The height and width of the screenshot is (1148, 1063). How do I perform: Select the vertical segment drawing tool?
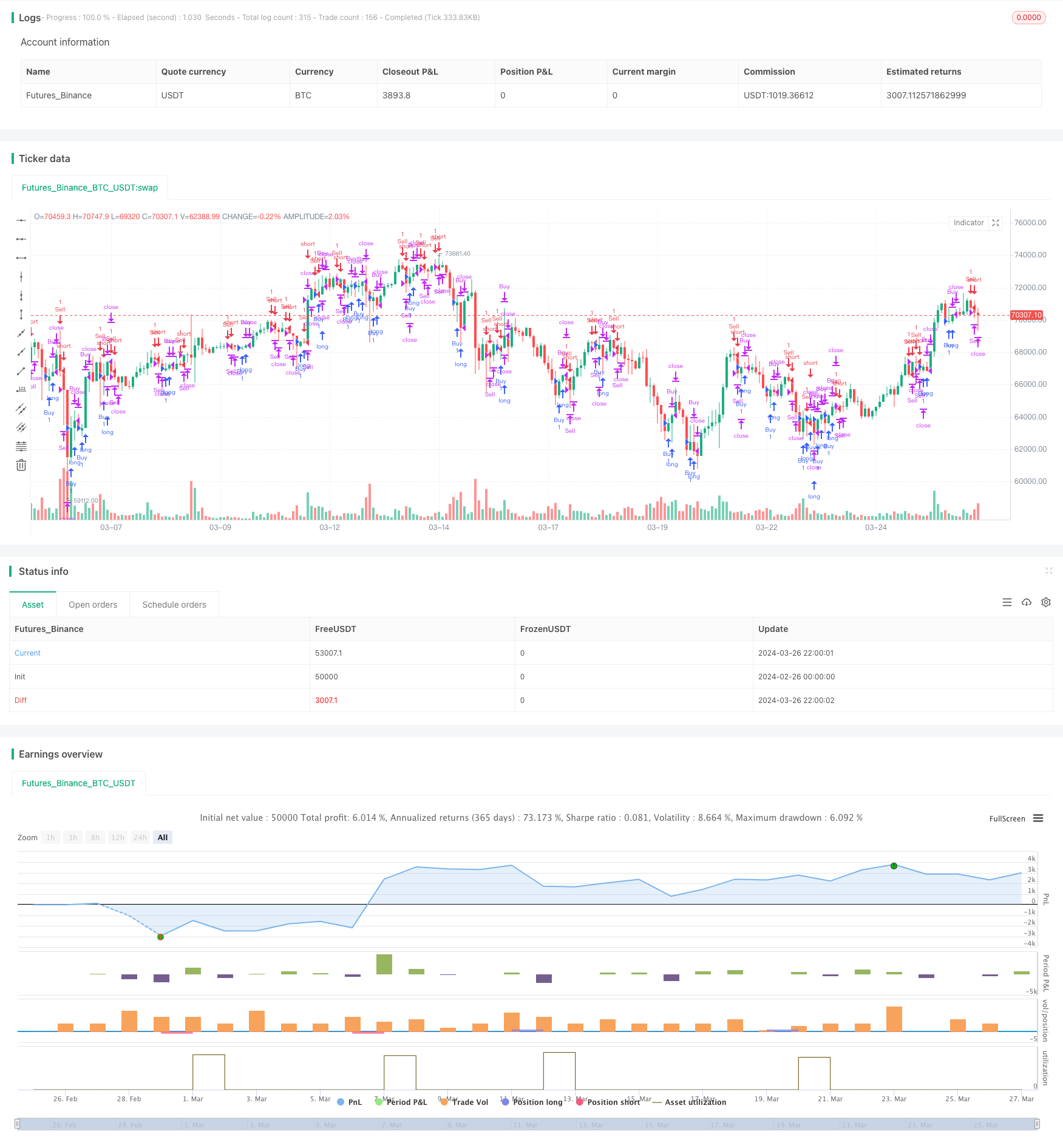[21, 314]
